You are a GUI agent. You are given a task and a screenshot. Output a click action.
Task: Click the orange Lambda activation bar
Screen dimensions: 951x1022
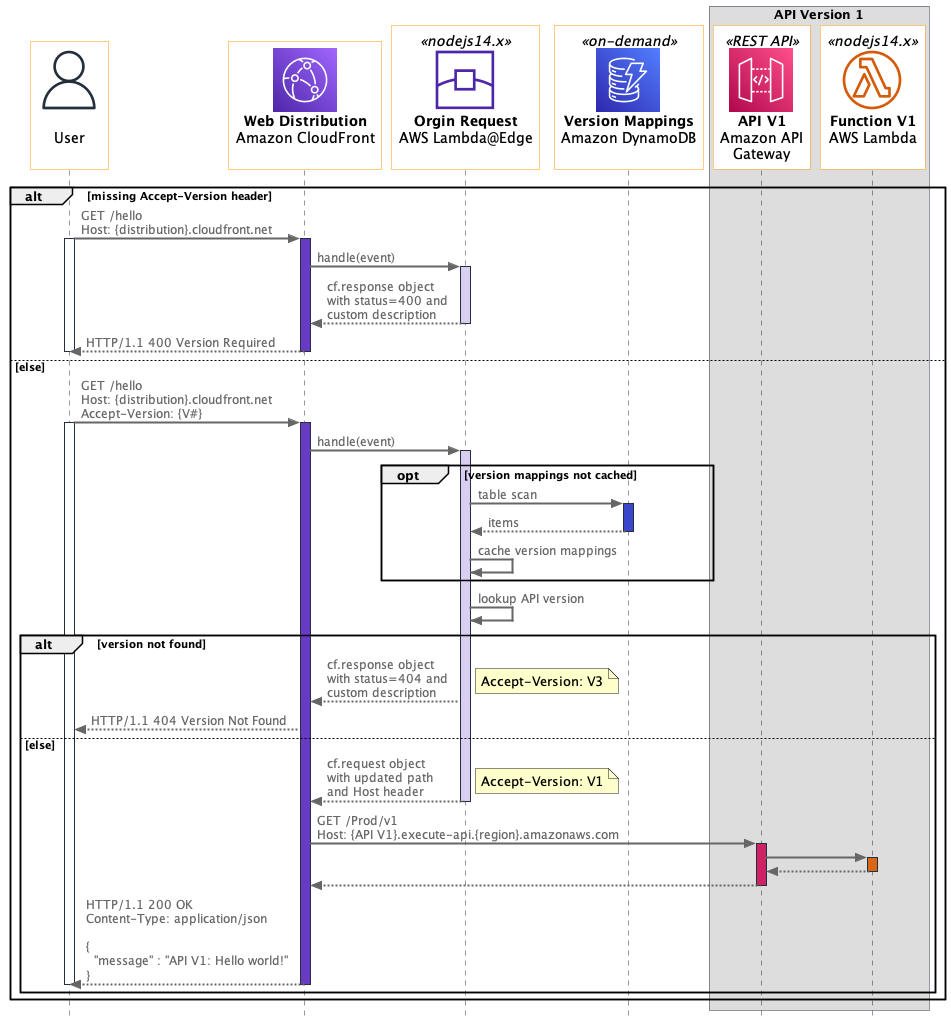872,863
